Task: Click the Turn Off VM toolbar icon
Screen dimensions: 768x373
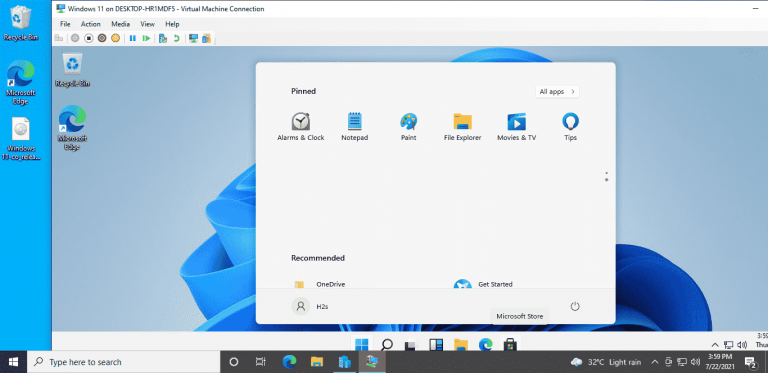Action: tap(88, 38)
